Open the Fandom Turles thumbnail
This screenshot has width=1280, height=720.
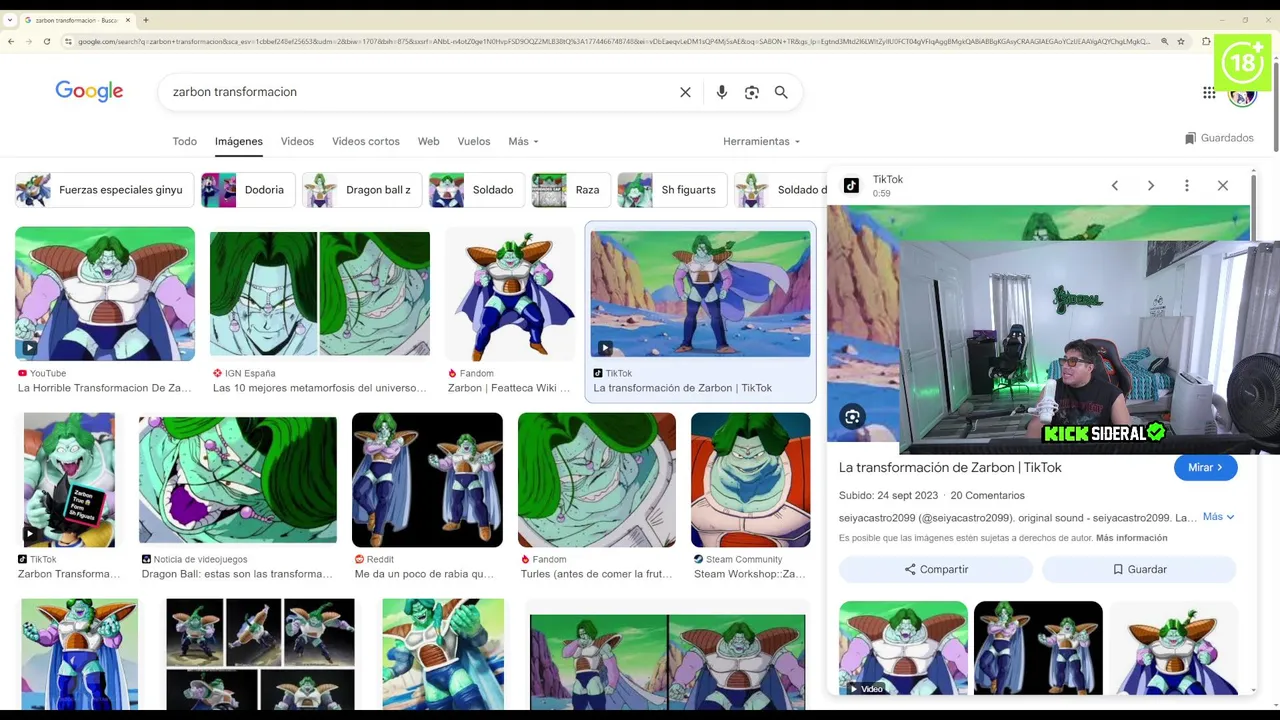click(x=597, y=480)
